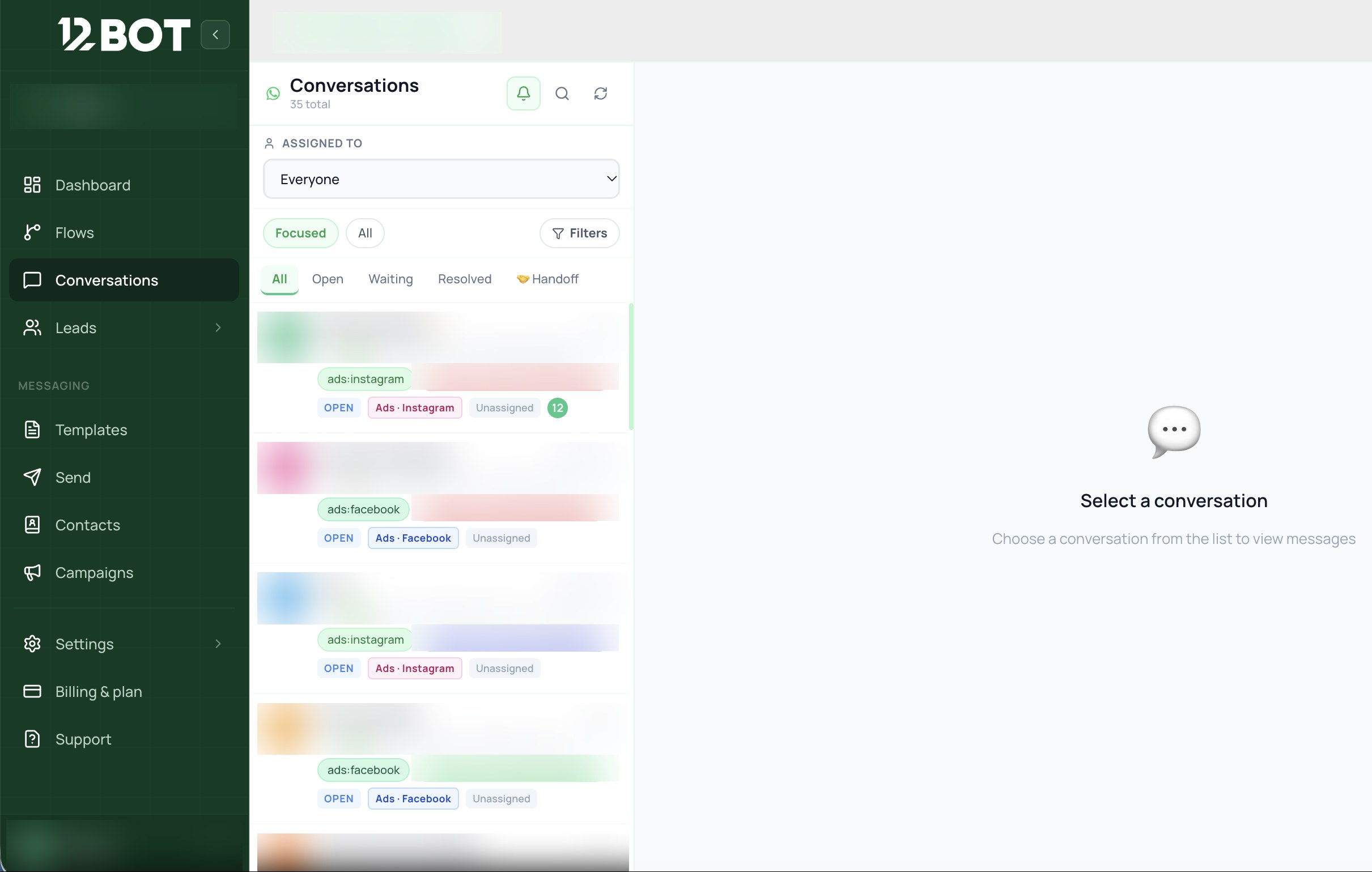Open the Filters button
This screenshot has width=1372, height=872.
[579, 233]
